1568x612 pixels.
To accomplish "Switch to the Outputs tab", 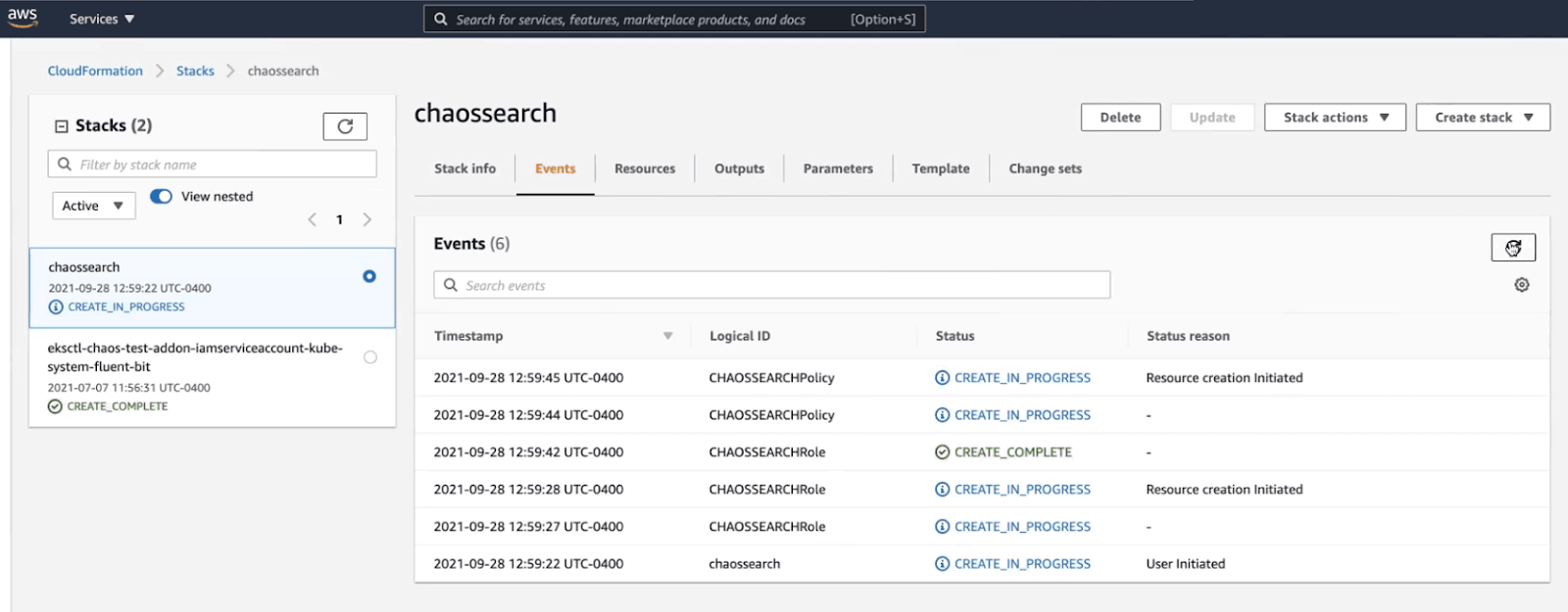I will [x=739, y=168].
